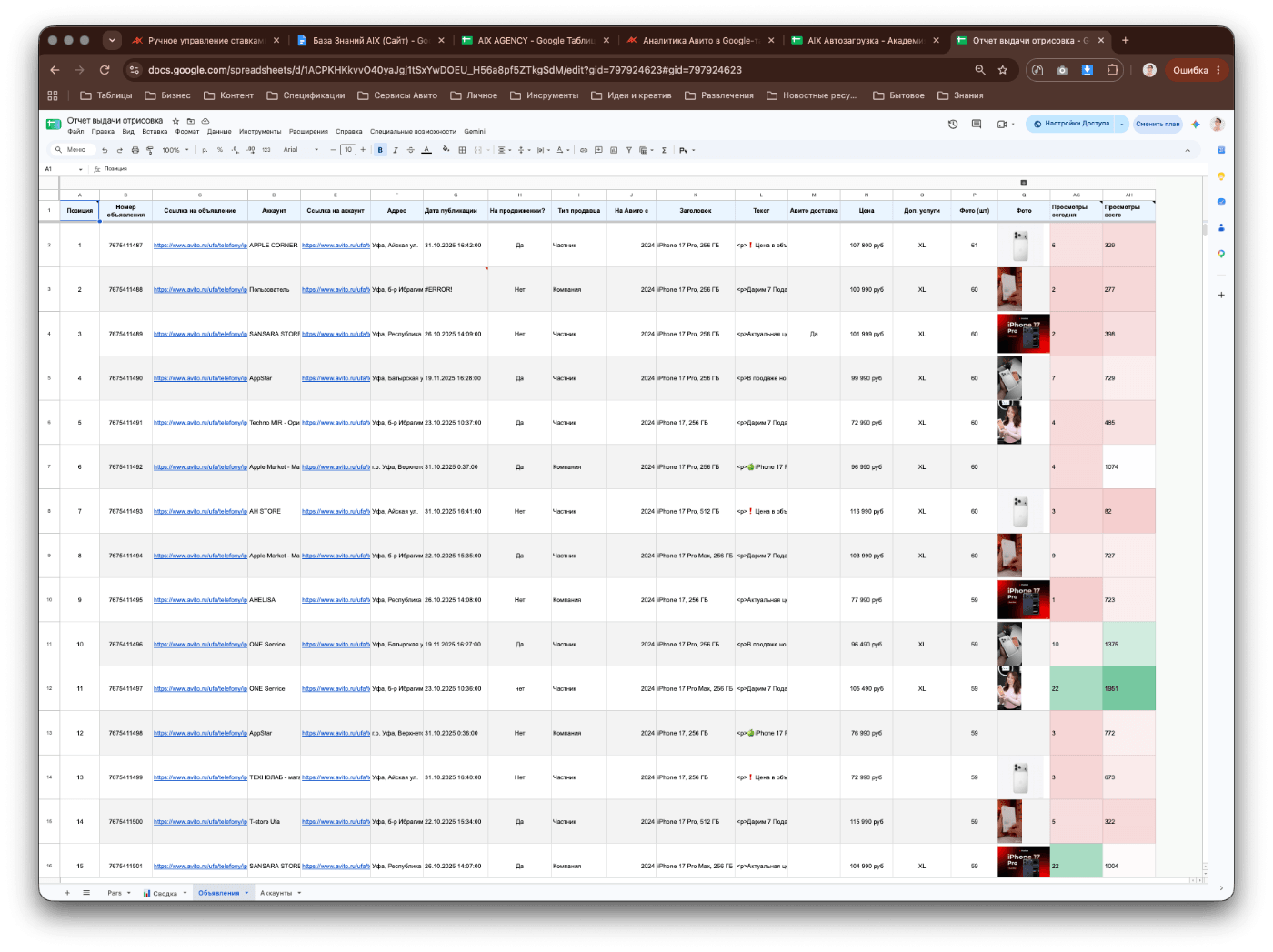
Task: Open the zoom 100% dropdown
Action: point(175,150)
